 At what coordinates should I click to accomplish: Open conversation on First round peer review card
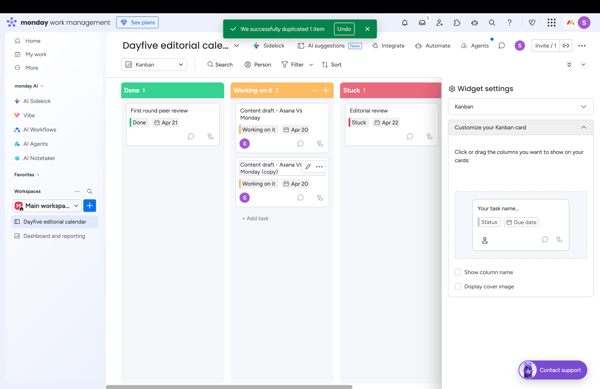point(191,137)
